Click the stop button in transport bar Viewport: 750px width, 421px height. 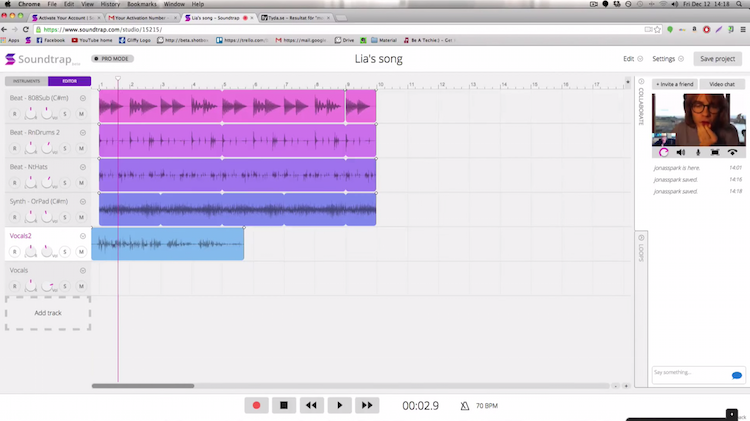coord(284,405)
